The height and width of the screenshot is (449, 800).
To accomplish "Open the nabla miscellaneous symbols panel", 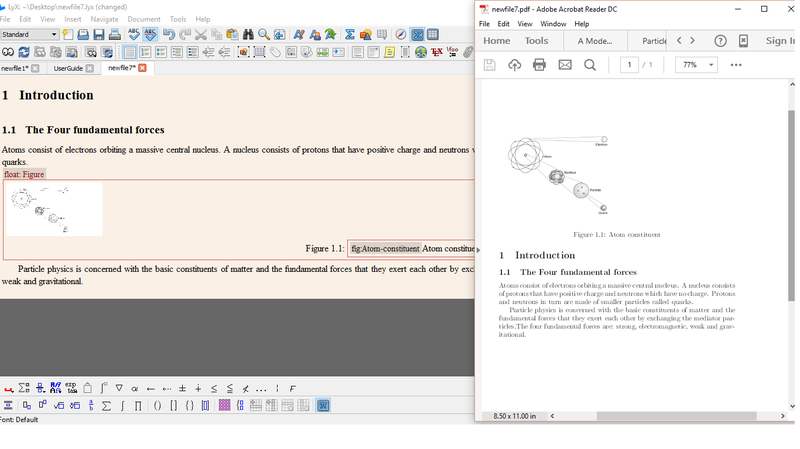I will [x=119, y=388].
